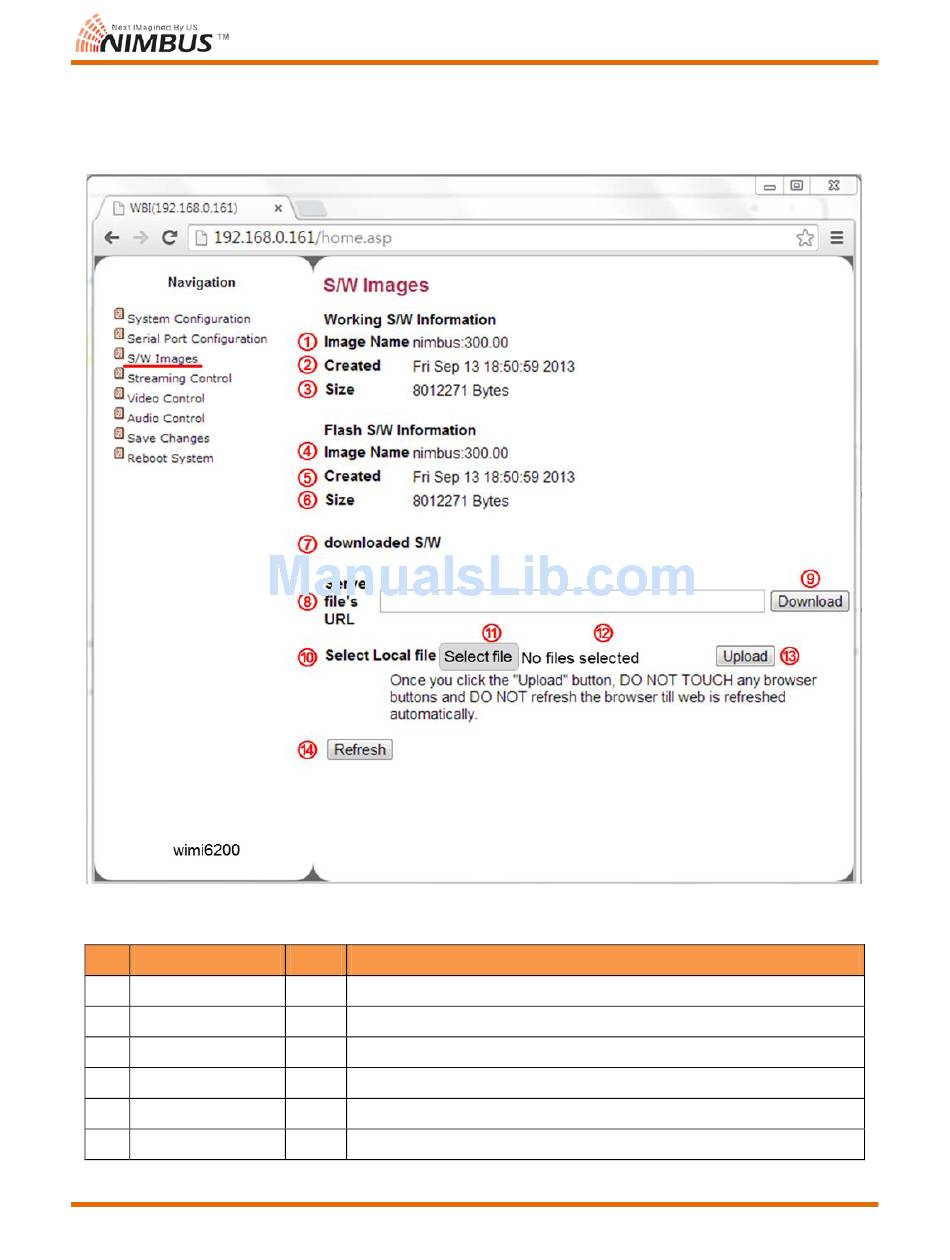
Task: Click the 'S/W Images' page heading
Action: [376, 285]
